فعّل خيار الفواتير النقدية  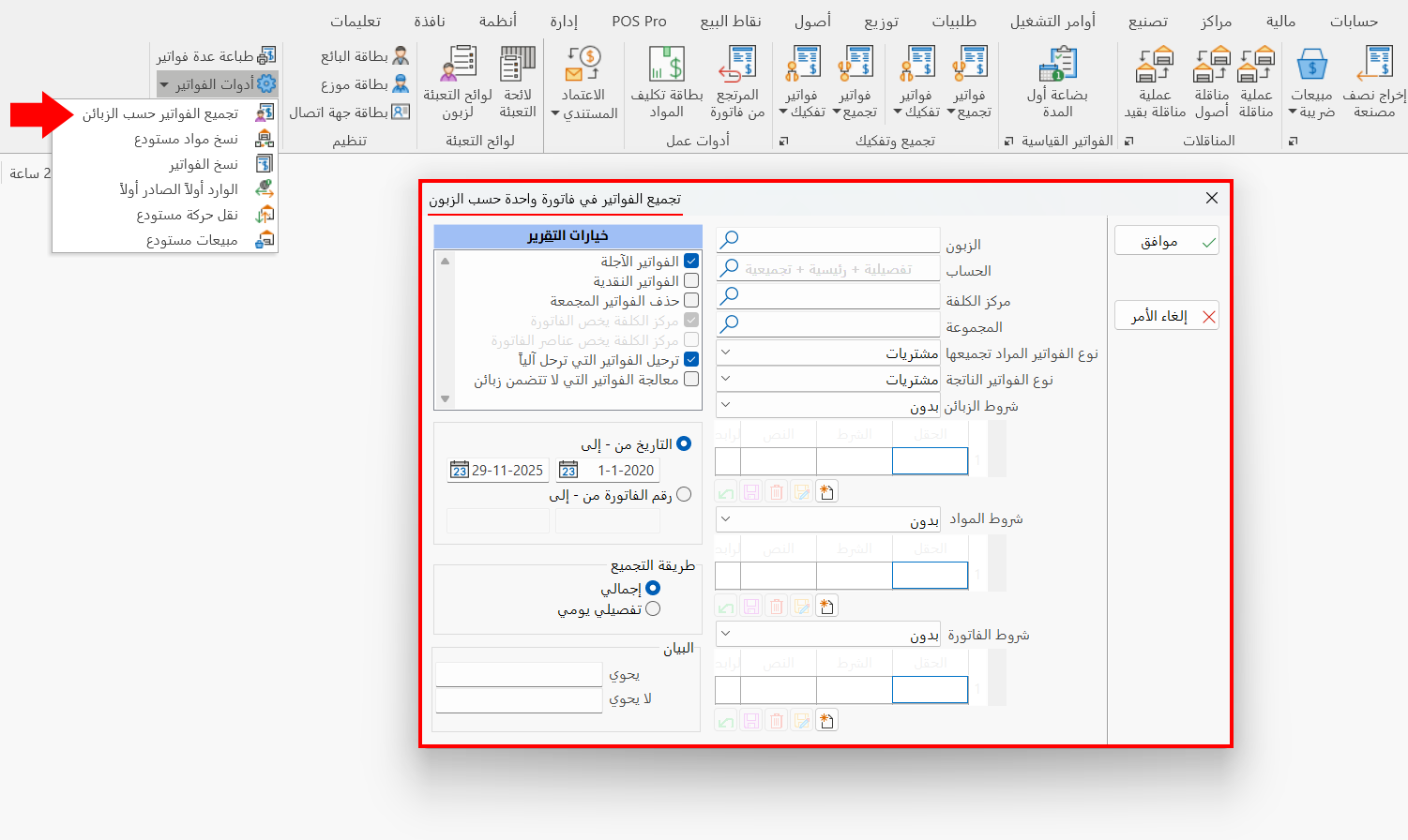(690, 280)
